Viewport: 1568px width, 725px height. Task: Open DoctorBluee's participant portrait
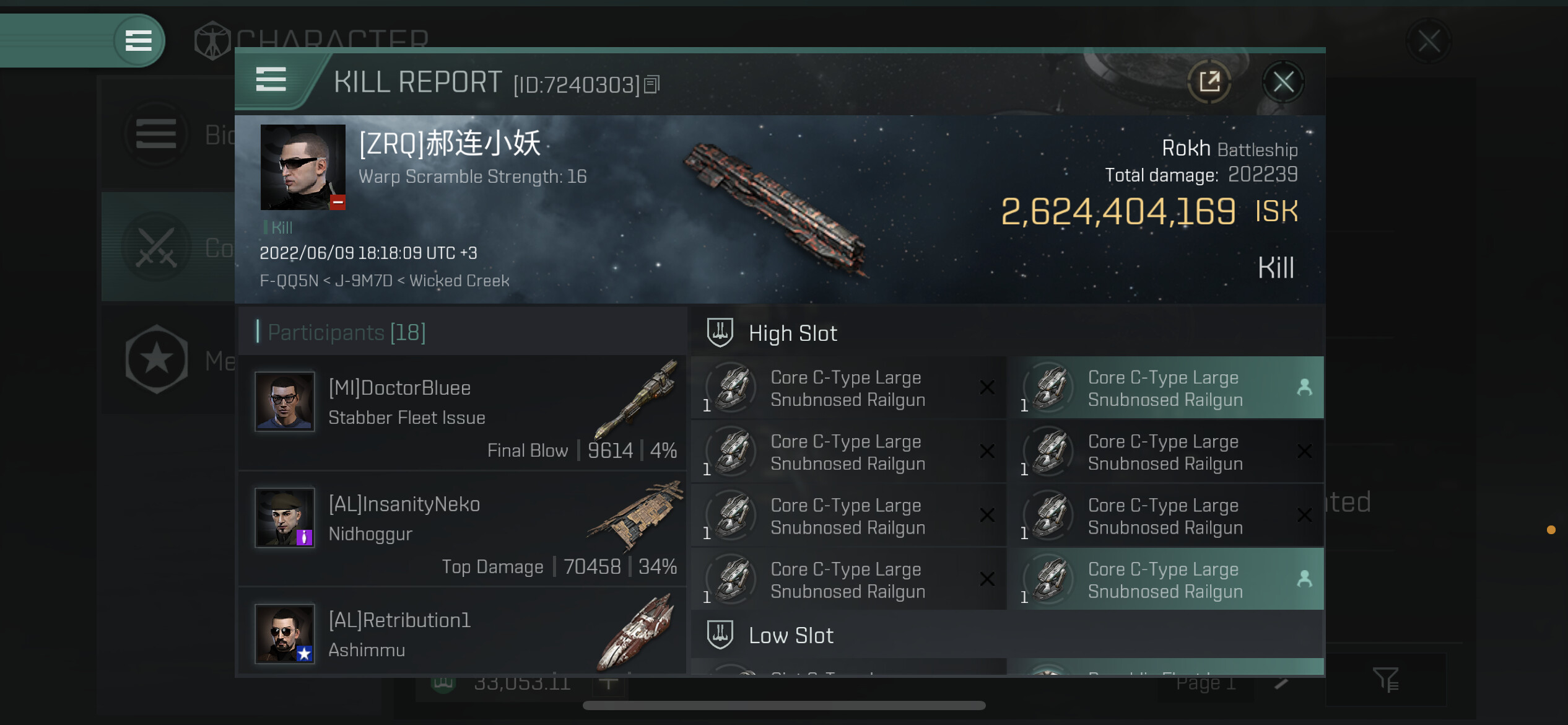(285, 402)
